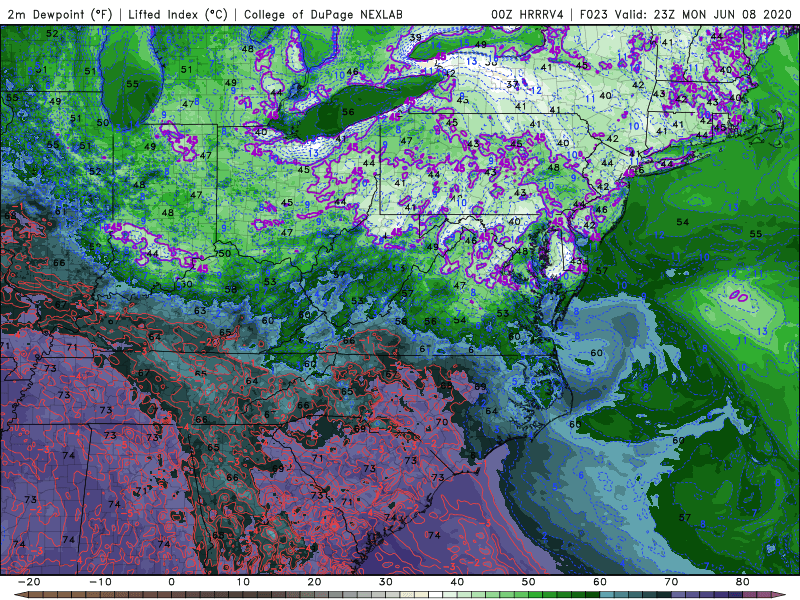Click the 10 label on the color scale
Screen dimensions: 800x600
[243, 582]
